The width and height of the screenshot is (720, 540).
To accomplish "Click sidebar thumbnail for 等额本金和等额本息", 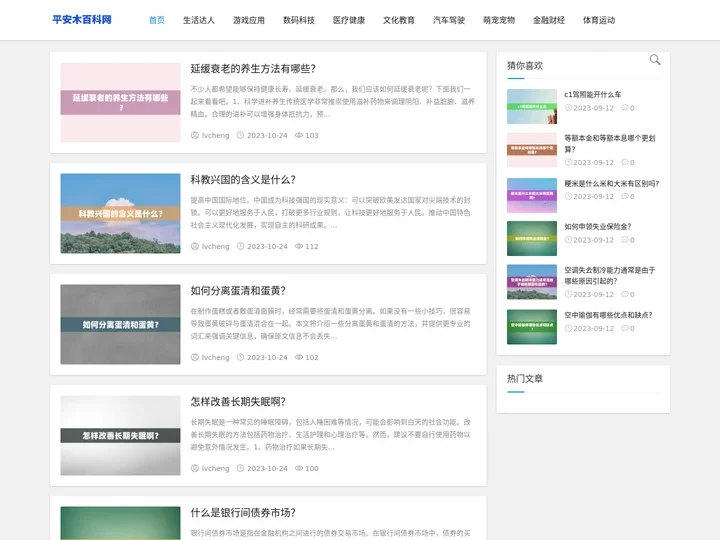I will 532,150.
